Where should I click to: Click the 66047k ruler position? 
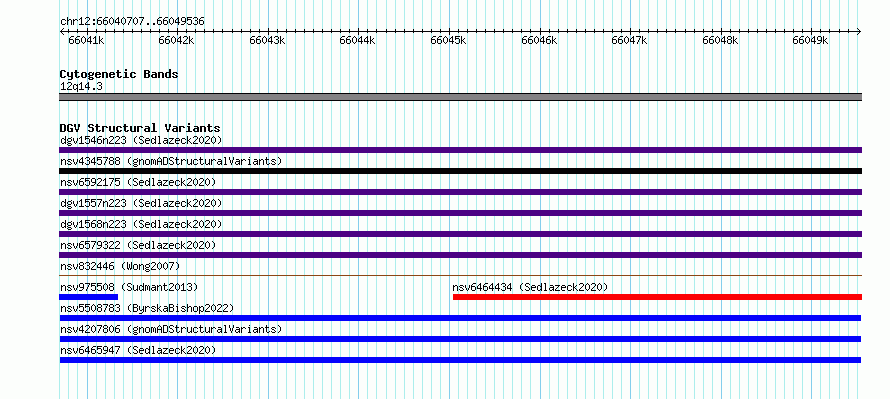point(629,40)
